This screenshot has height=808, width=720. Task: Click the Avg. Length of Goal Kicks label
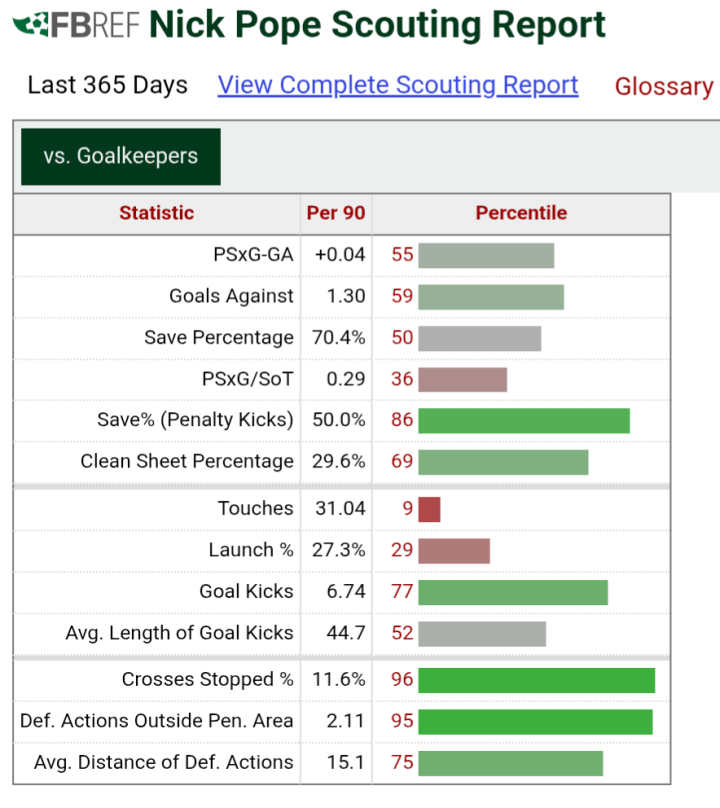(179, 633)
